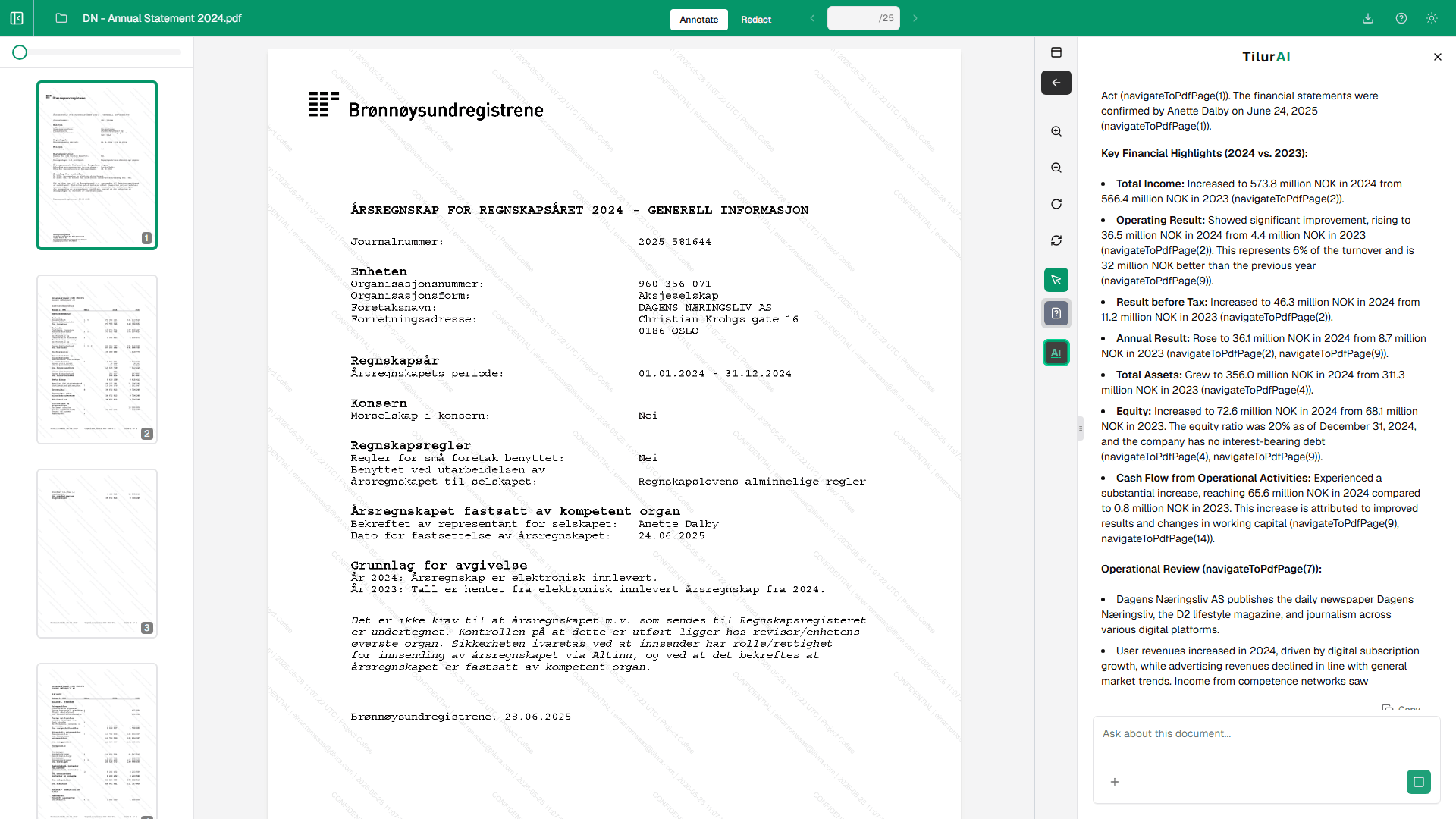Click the name Anette Dalby in document
The image size is (1456, 819).
tap(679, 524)
